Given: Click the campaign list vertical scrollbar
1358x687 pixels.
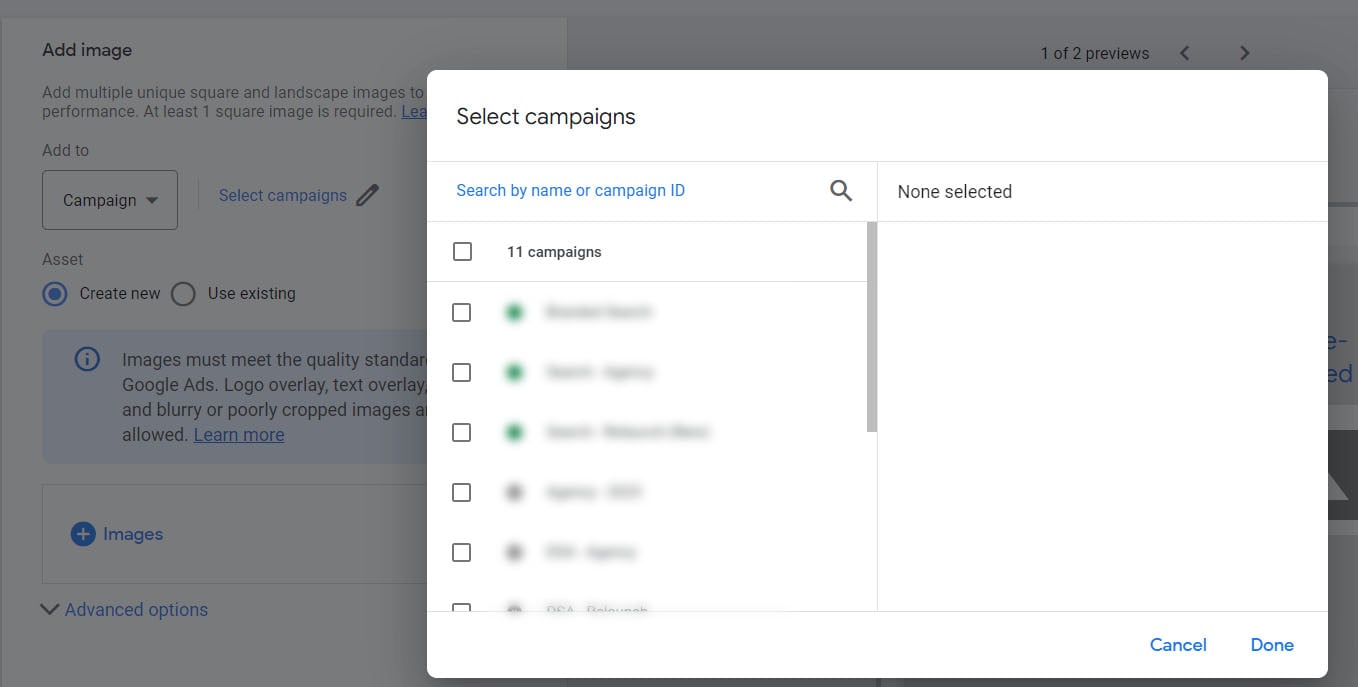Looking at the screenshot, I should [871, 328].
